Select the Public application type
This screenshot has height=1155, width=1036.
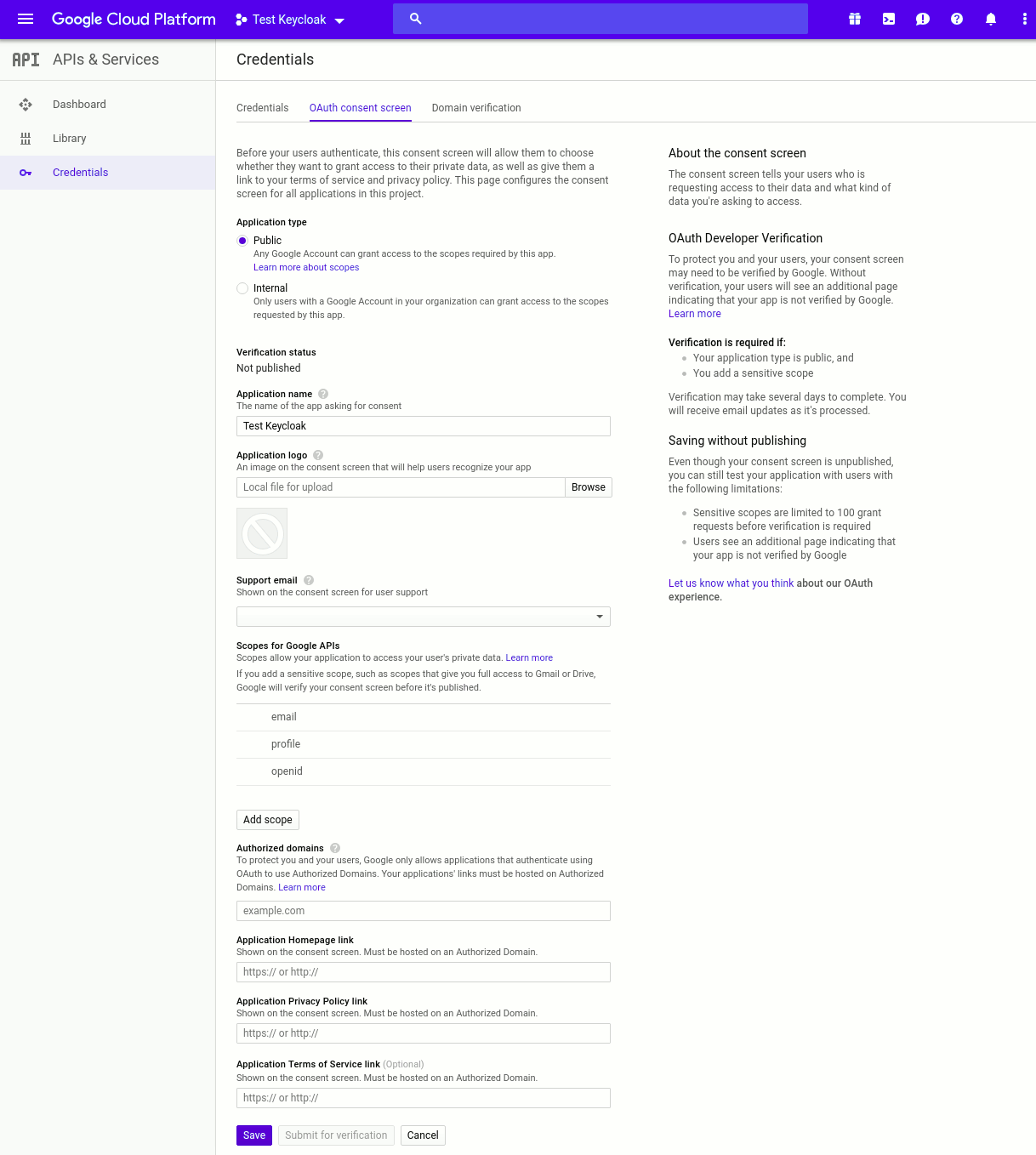click(242, 241)
